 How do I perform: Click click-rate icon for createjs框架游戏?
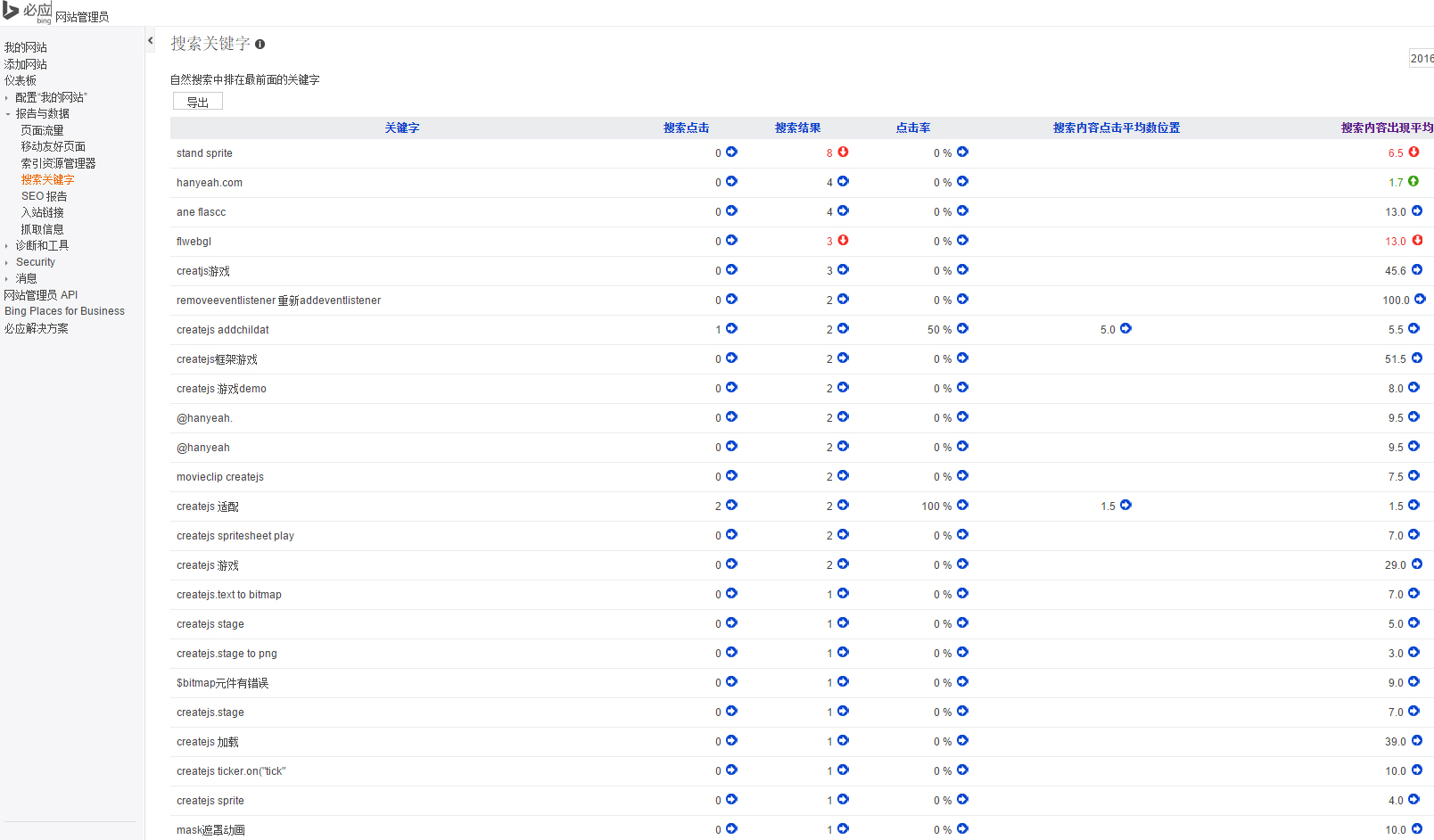pyautogui.click(x=962, y=358)
